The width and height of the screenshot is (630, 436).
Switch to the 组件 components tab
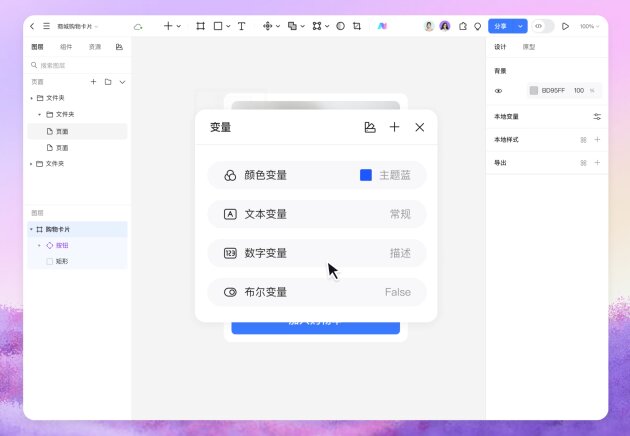click(66, 47)
